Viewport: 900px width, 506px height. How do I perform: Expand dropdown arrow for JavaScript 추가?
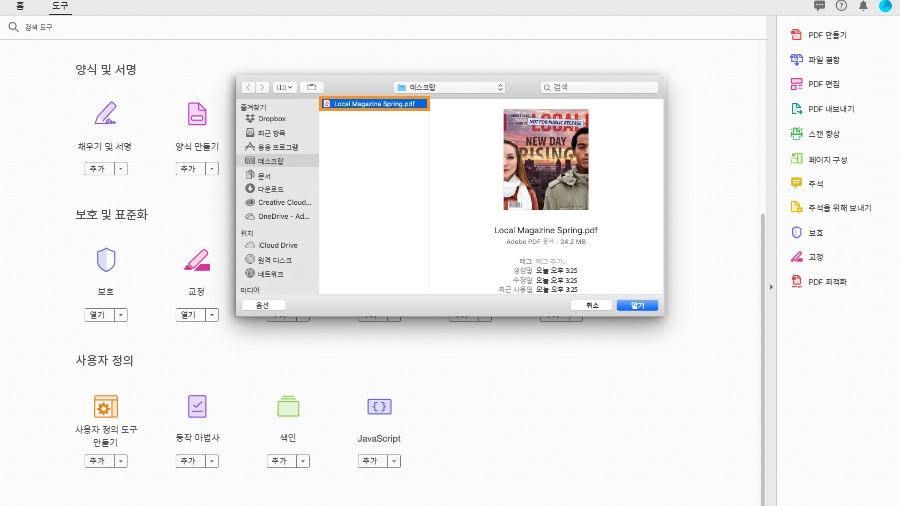[394, 461]
